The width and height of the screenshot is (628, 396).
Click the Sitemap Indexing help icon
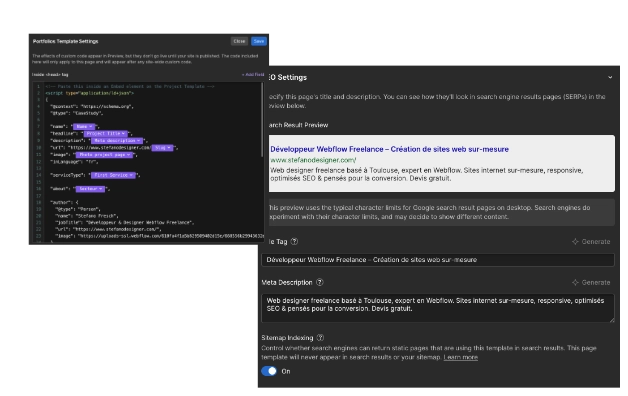click(x=320, y=338)
